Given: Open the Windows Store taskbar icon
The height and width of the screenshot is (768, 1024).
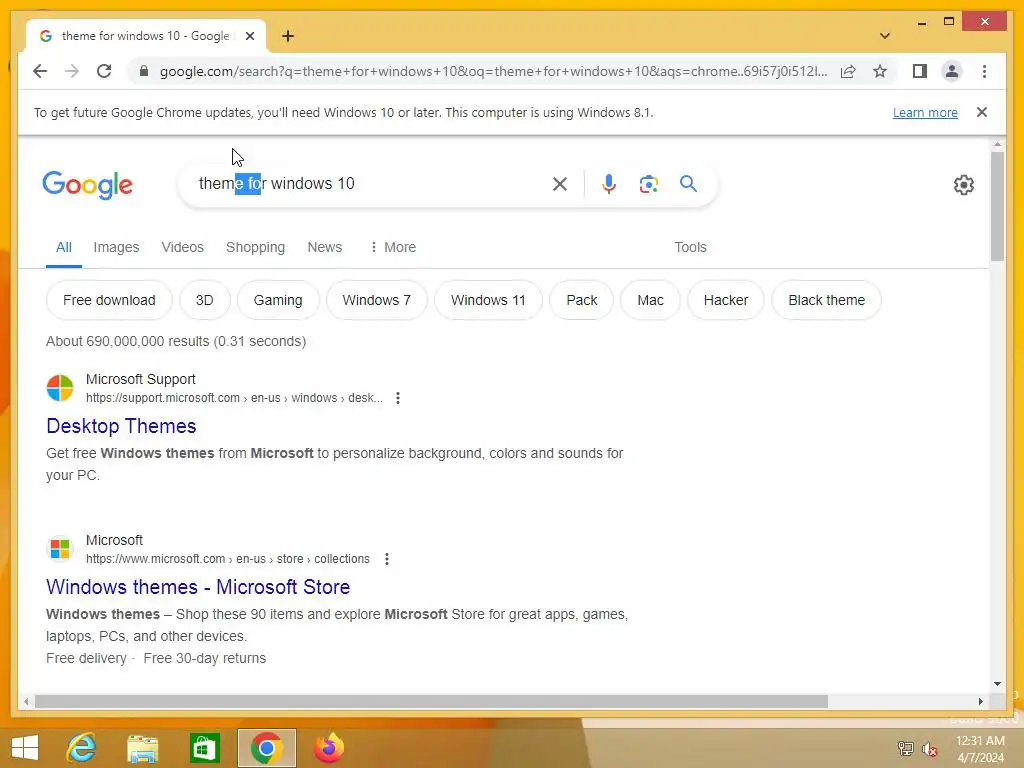Looking at the screenshot, I should click(204, 748).
